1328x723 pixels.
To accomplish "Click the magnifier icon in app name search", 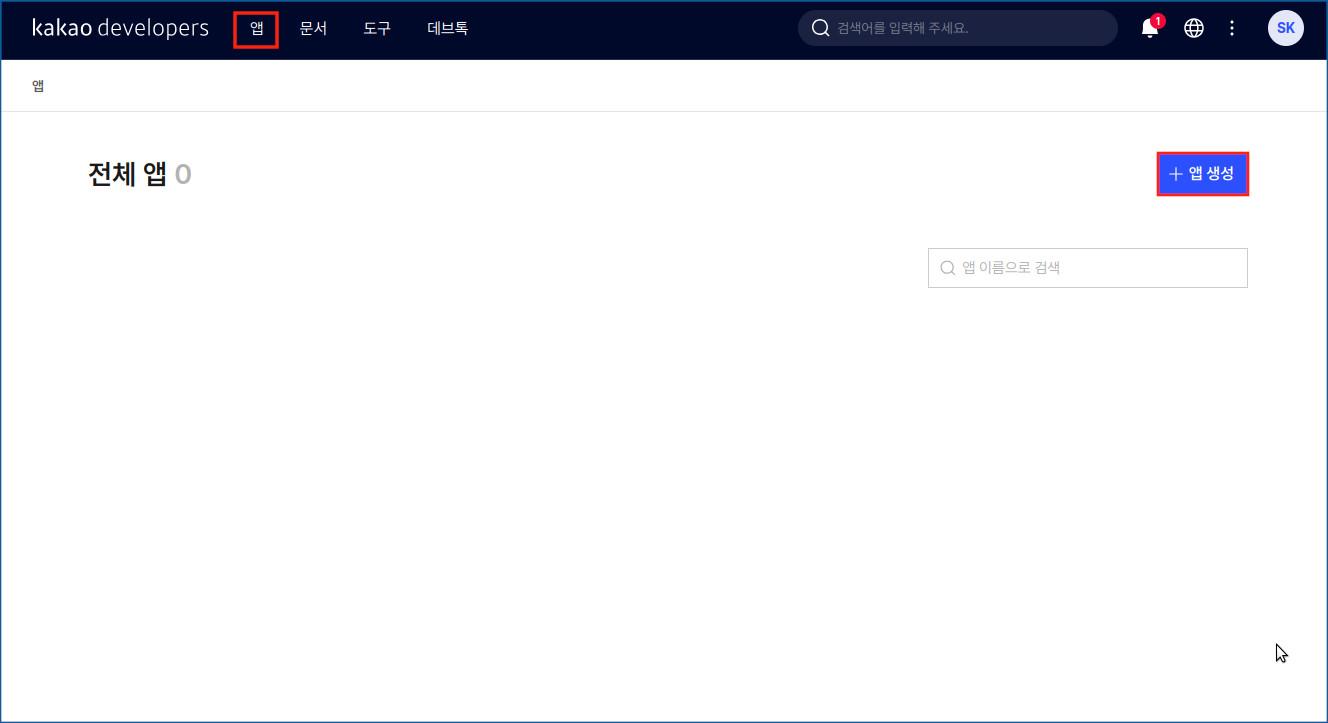I will tap(947, 268).
